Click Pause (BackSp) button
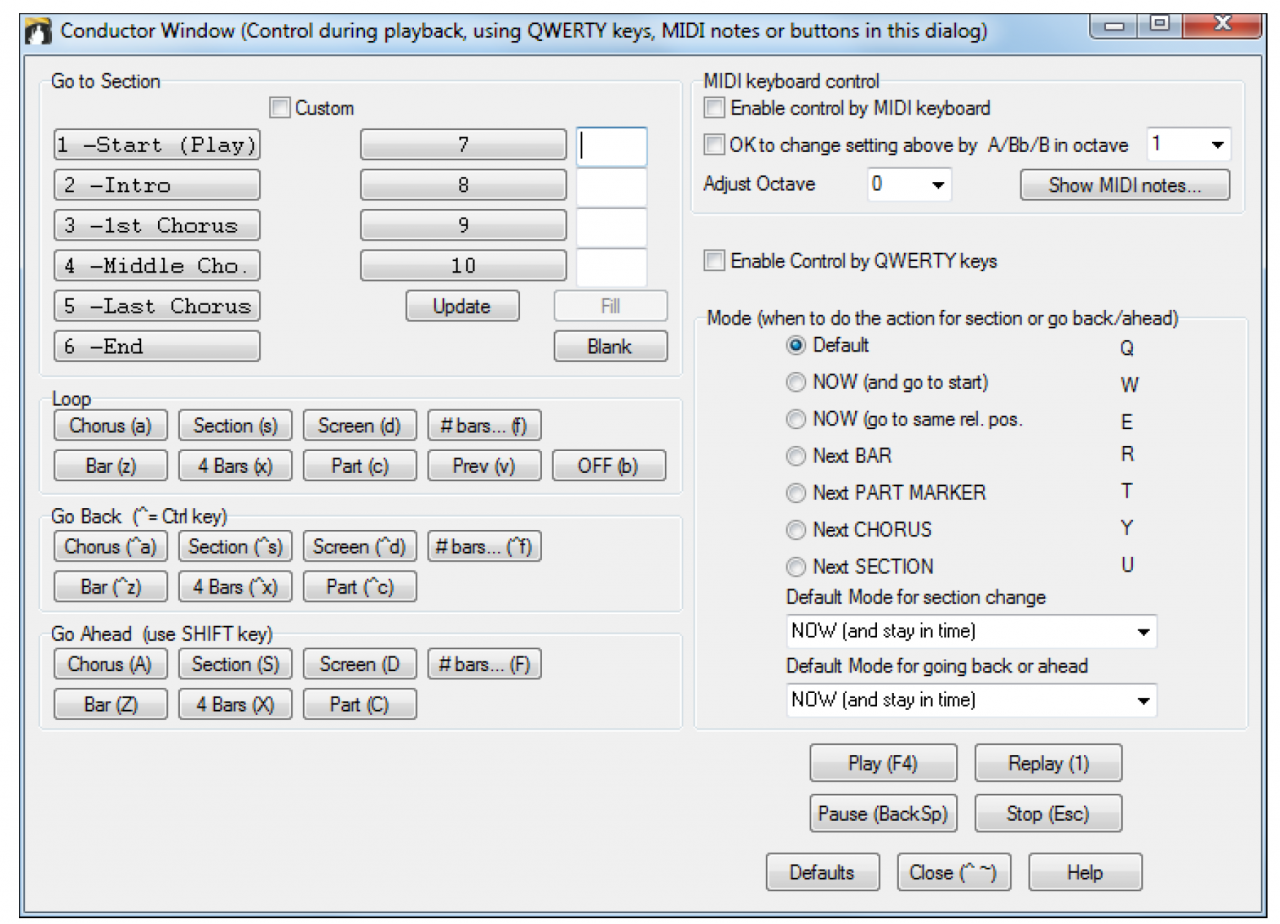 883,813
